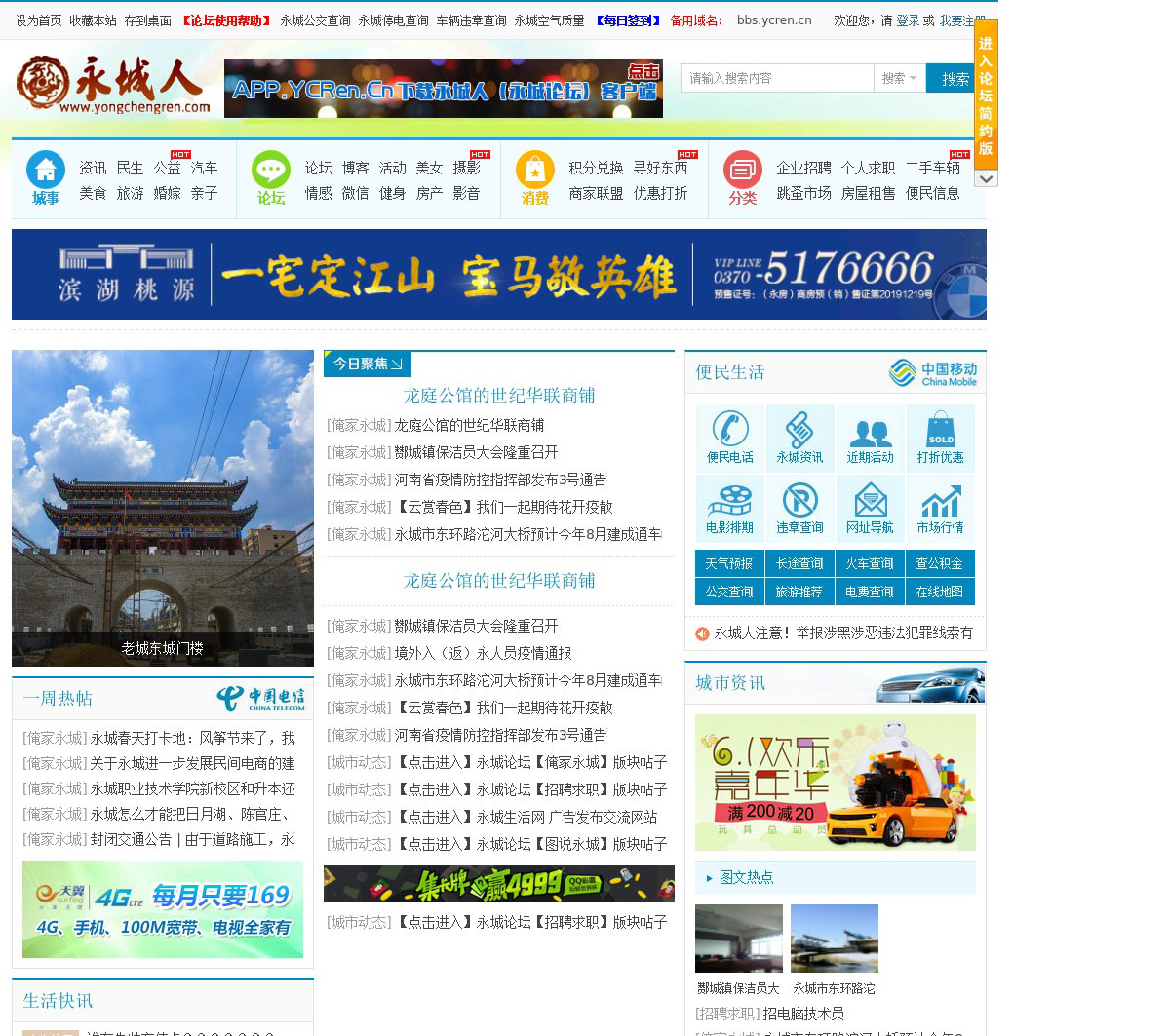The height and width of the screenshot is (1036, 1170).
Task: Click the 网址导航 envelope icon
Action: [x=871, y=500]
